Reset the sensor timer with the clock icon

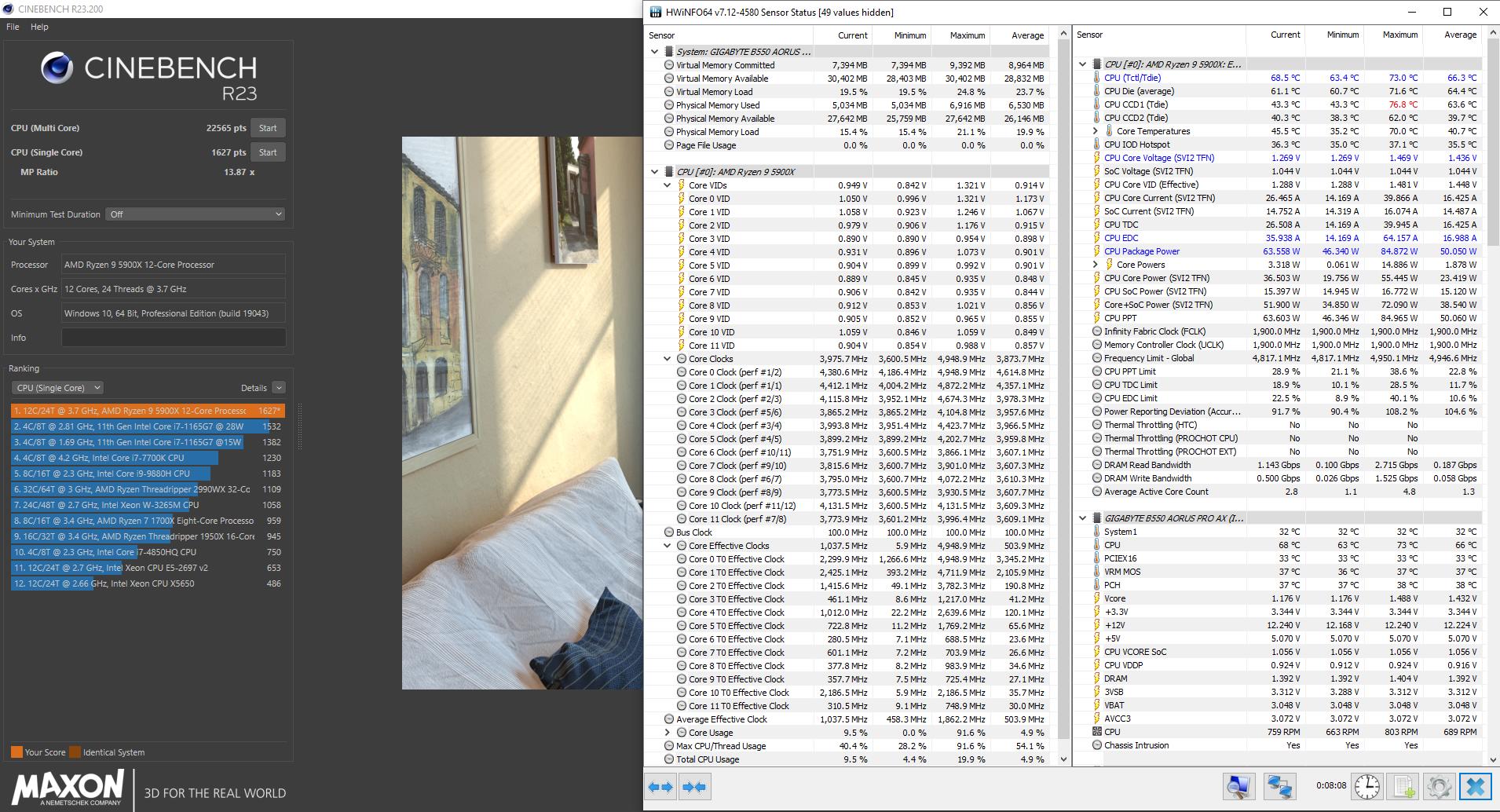[x=1367, y=786]
